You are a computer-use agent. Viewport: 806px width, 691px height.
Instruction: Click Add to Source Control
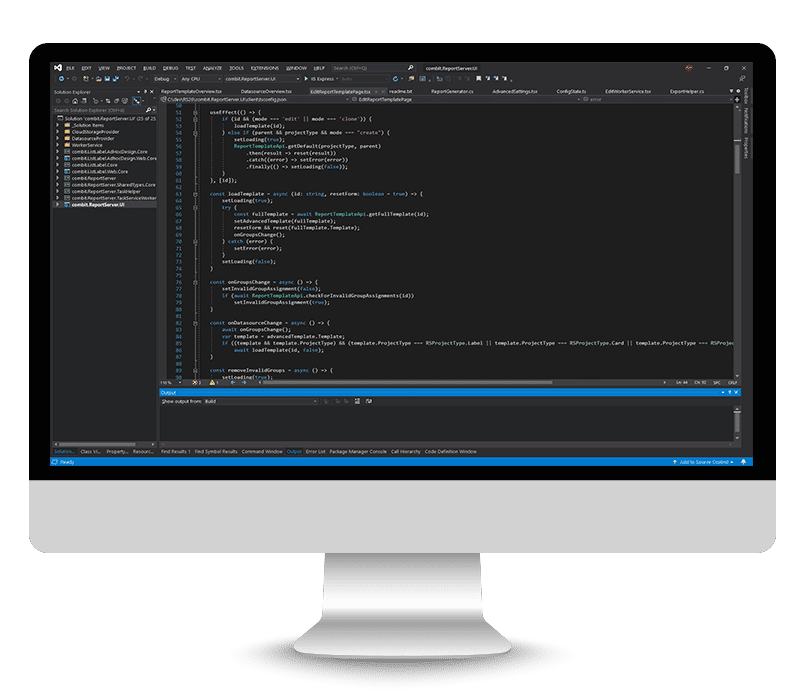[704, 462]
